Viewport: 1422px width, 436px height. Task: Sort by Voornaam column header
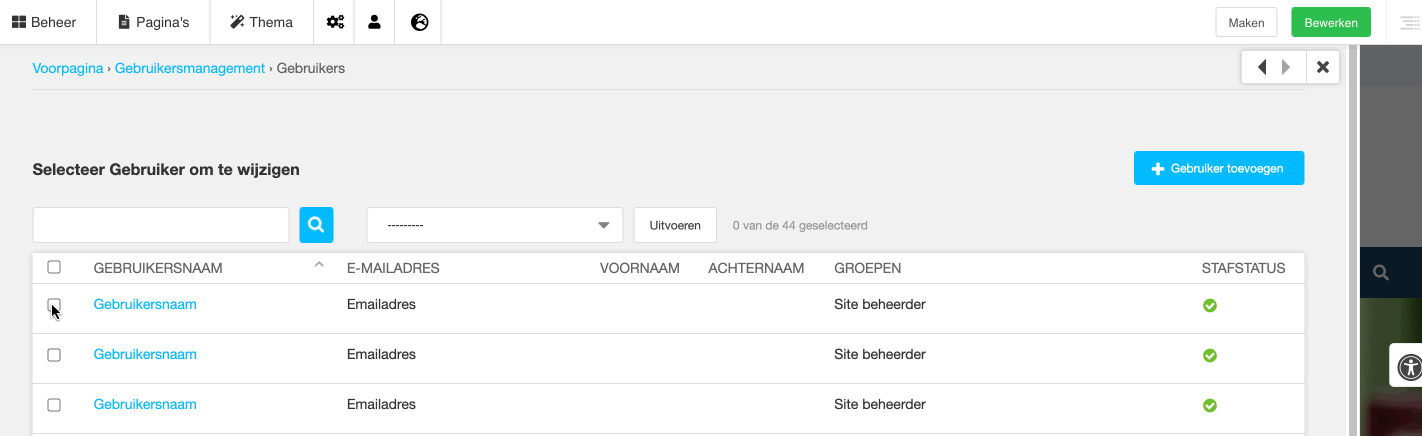640,268
